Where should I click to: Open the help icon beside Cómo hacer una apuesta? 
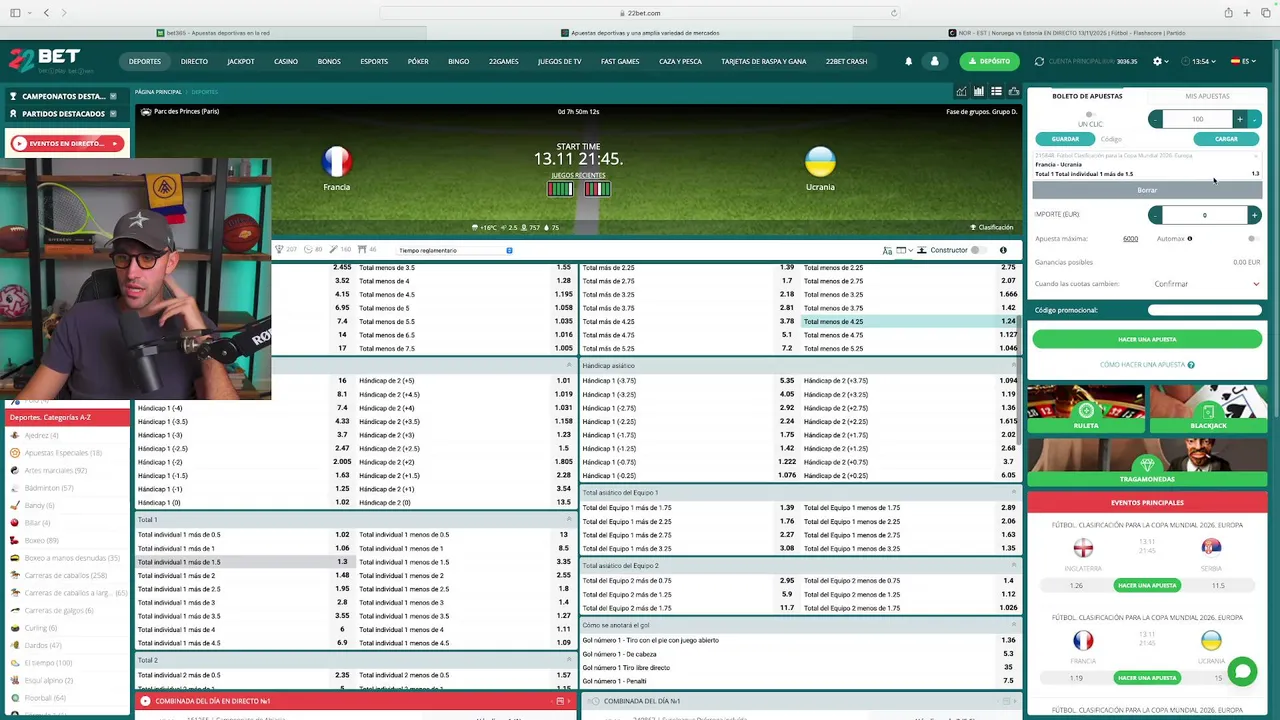pyautogui.click(x=1191, y=365)
